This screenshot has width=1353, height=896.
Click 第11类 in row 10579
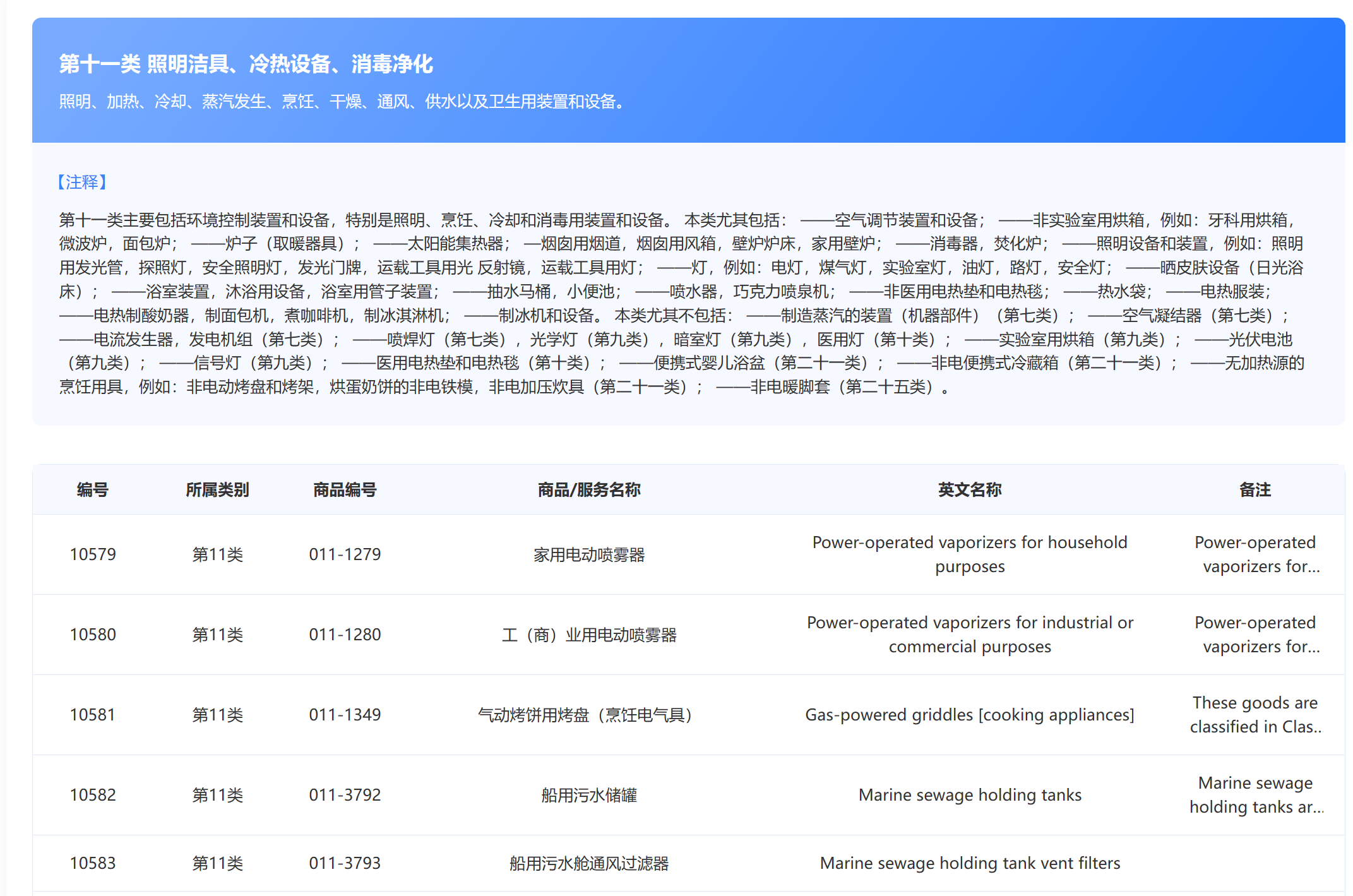point(217,554)
